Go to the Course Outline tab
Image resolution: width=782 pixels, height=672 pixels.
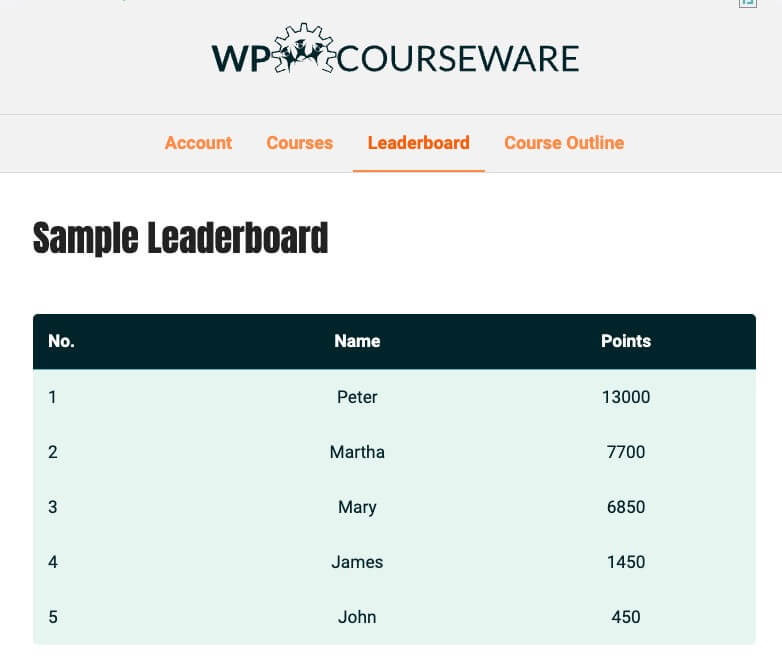564,143
